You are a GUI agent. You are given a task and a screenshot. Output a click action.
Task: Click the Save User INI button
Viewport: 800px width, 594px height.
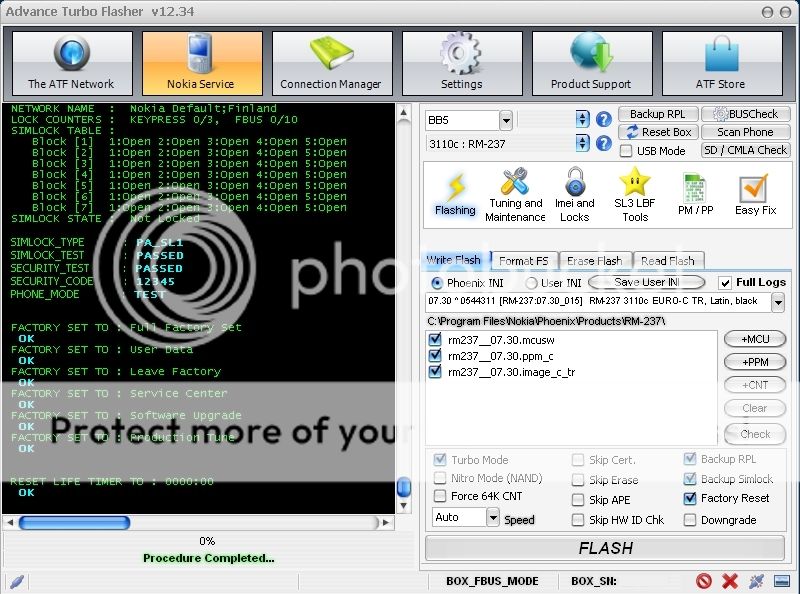point(646,282)
